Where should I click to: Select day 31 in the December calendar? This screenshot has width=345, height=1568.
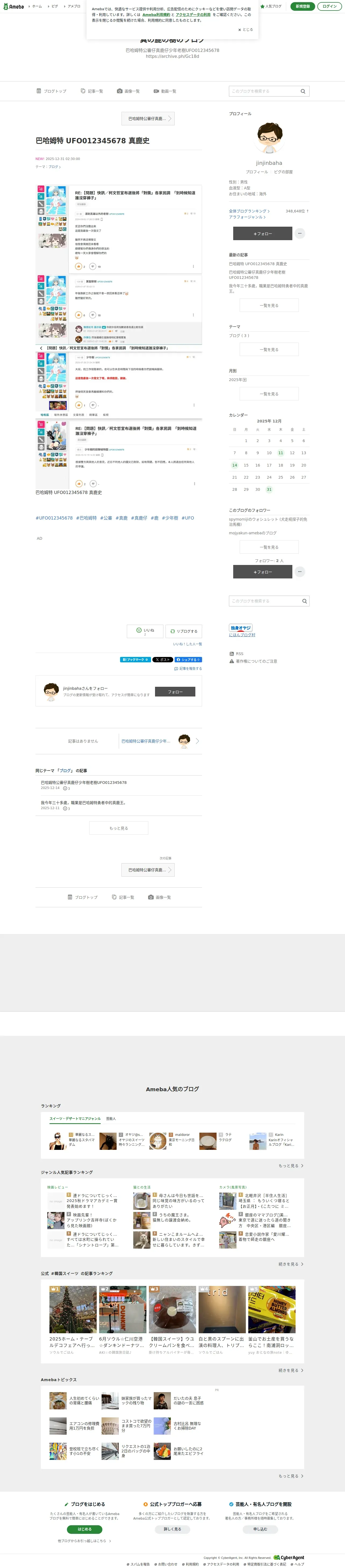coord(269,489)
